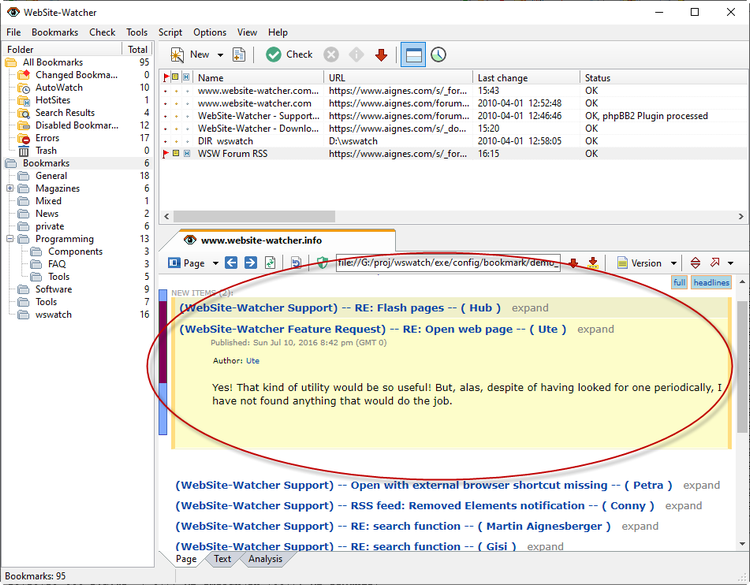This screenshot has height=585, width=750.
Task: Click the blue forward arrow in browser toolbar
Action: pos(250,263)
